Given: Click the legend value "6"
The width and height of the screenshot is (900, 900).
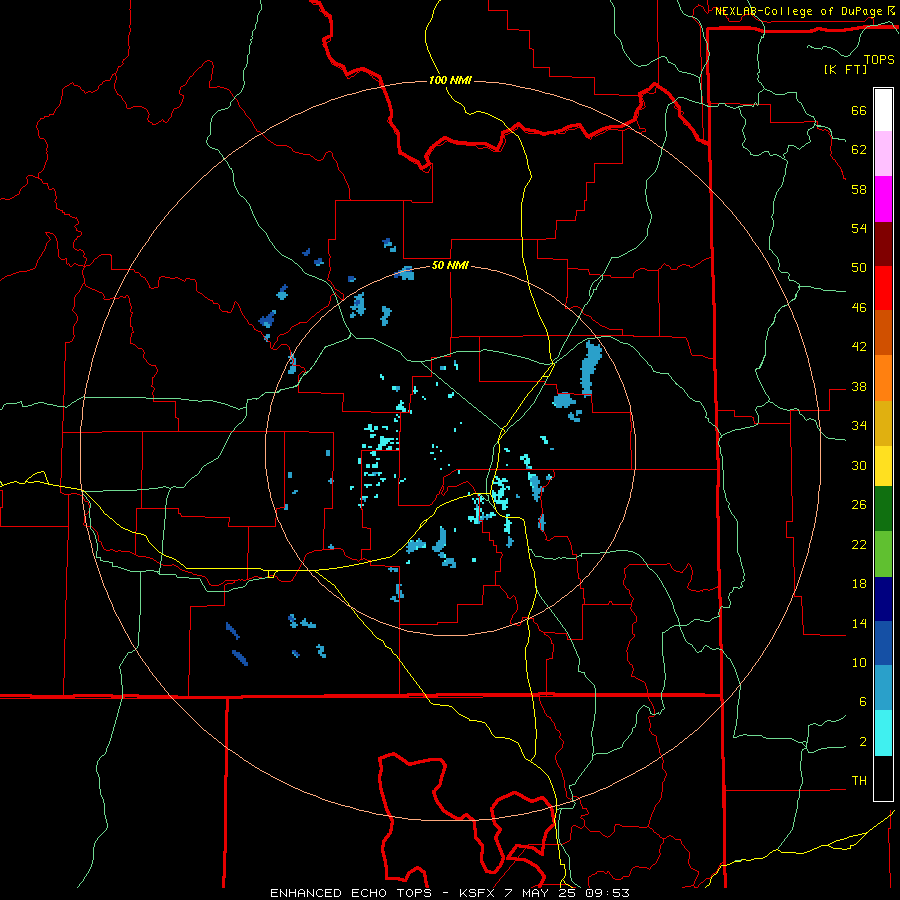Looking at the screenshot, I should point(863,702).
